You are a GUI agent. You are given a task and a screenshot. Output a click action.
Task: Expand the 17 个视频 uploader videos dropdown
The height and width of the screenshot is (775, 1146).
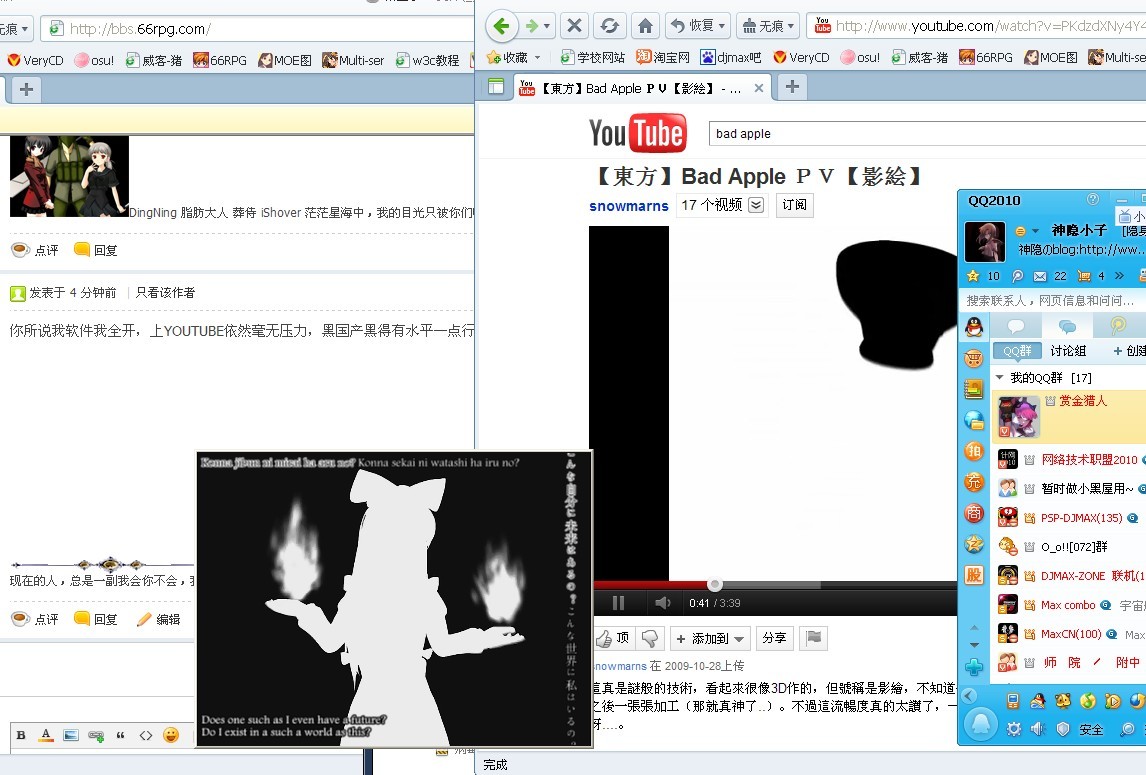[x=756, y=205]
